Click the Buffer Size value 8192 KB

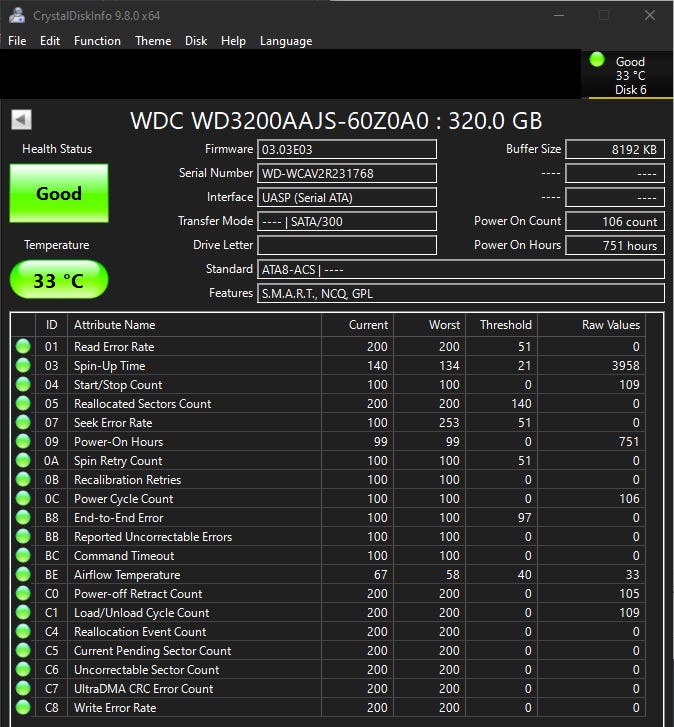(615, 149)
